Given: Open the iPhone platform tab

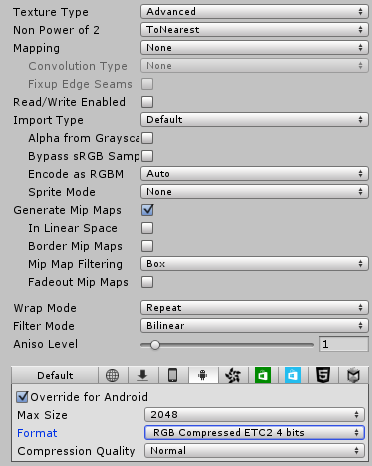Looking at the screenshot, I should pos(173,376).
